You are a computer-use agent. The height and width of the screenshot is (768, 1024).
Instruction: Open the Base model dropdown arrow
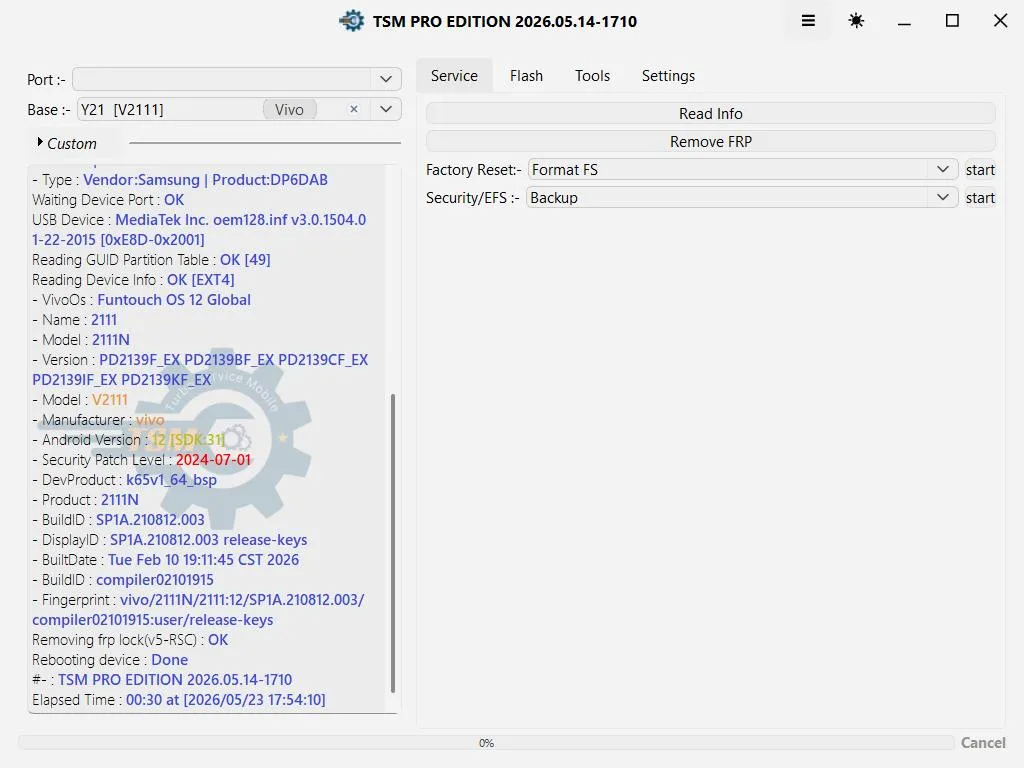tap(386, 109)
